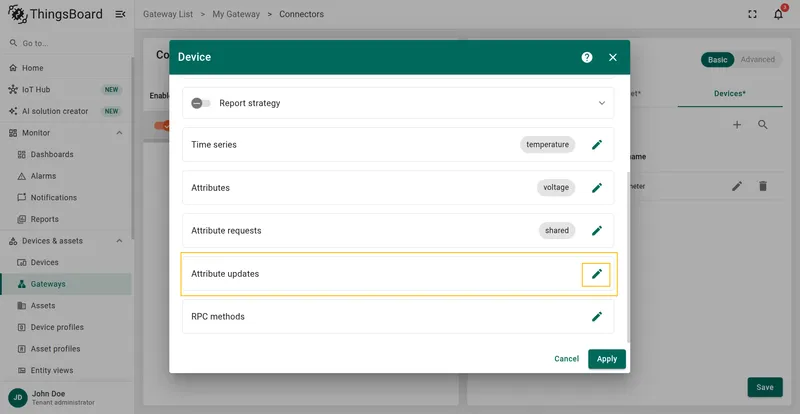The image size is (800, 414).
Task: Switch to Basic configuration mode
Action: pos(717,60)
